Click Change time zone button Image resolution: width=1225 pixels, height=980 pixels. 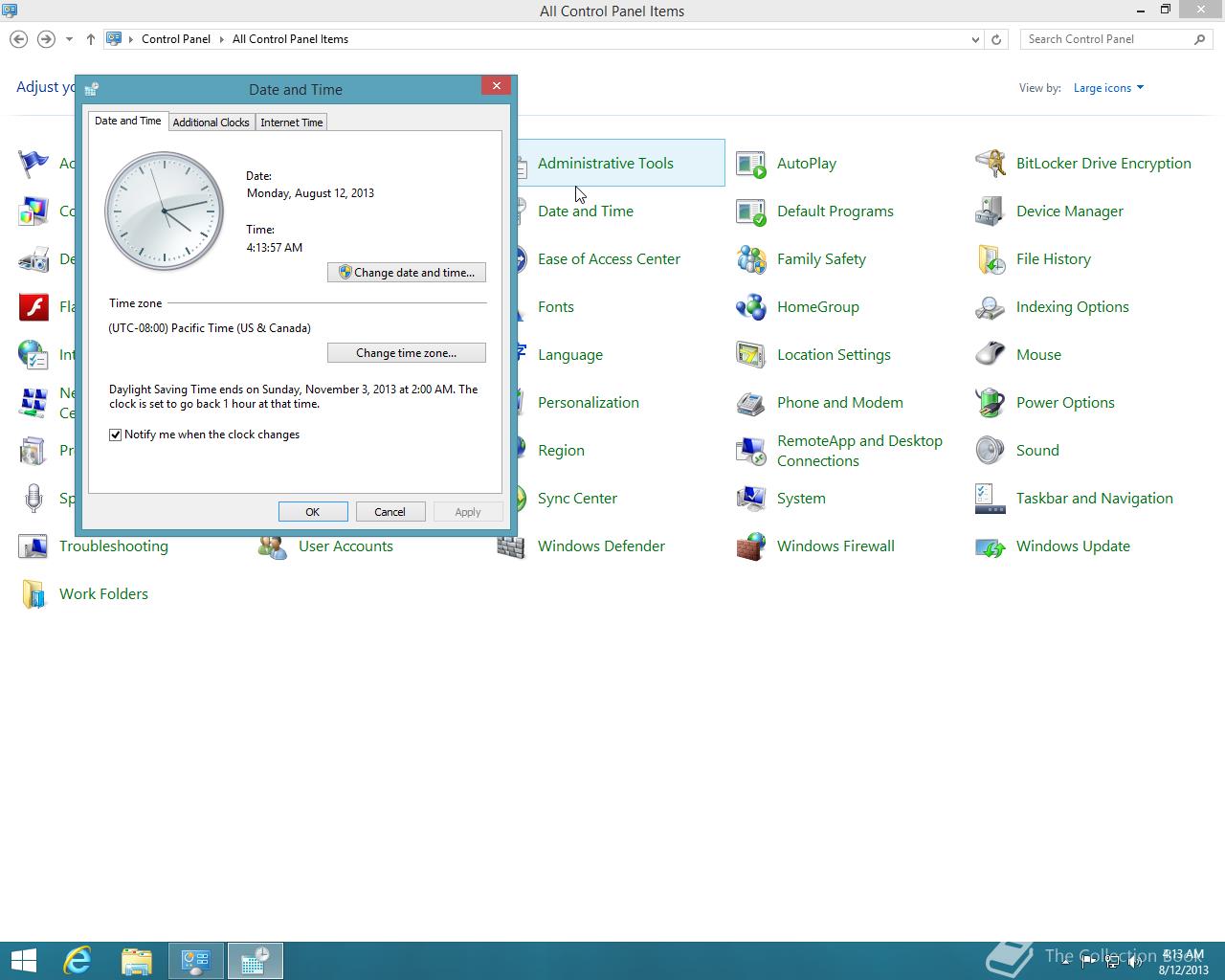[x=407, y=353]
